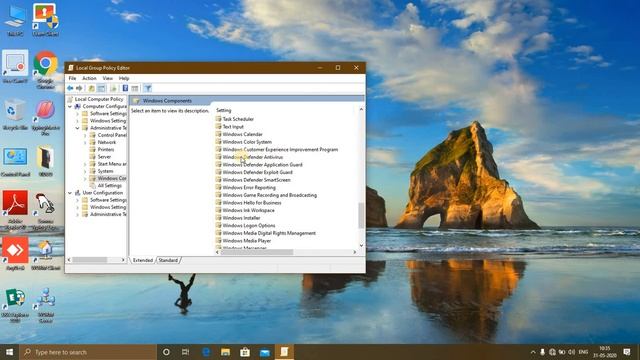Toggle the console tree pane toolbar icon

click(101, 88)
